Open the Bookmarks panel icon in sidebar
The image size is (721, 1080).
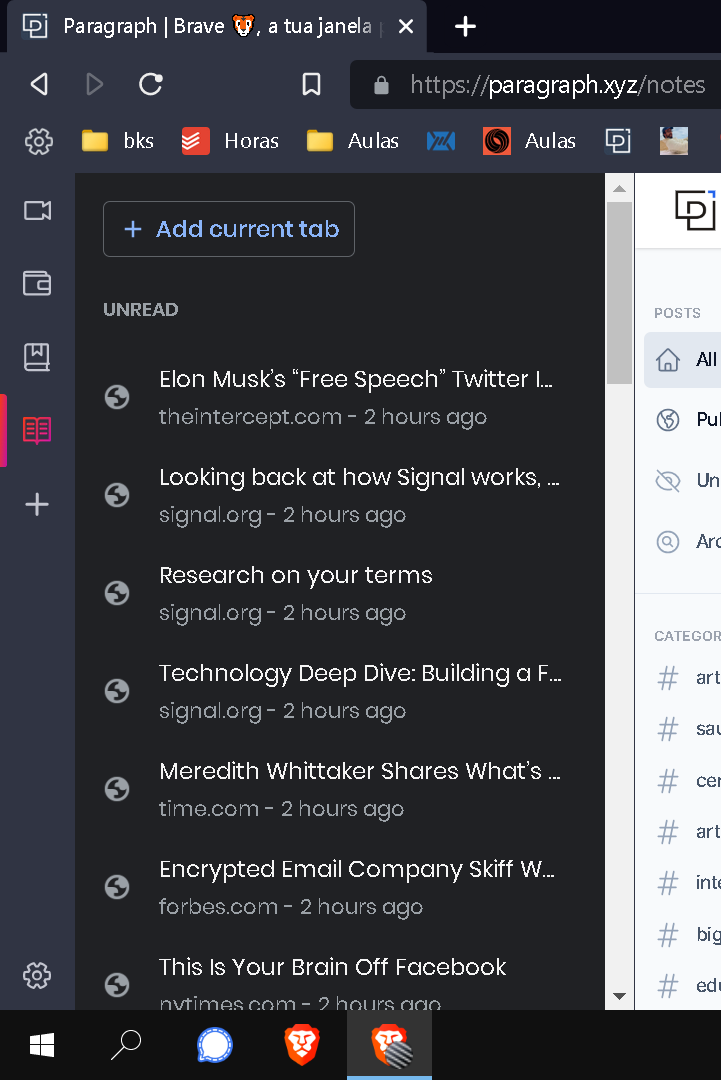37,357
